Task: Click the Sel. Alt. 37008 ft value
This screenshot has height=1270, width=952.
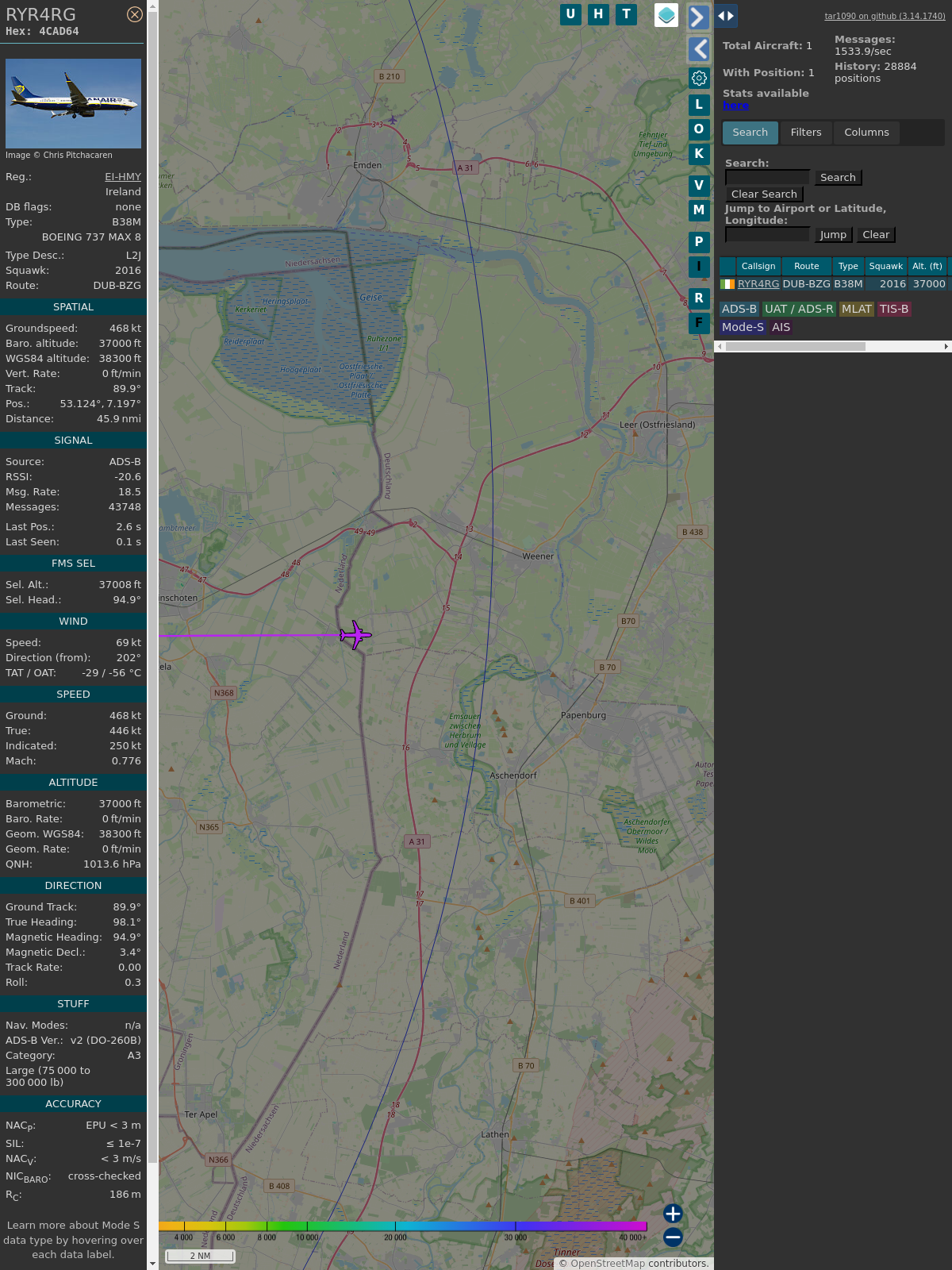Action: coord(120,585)
